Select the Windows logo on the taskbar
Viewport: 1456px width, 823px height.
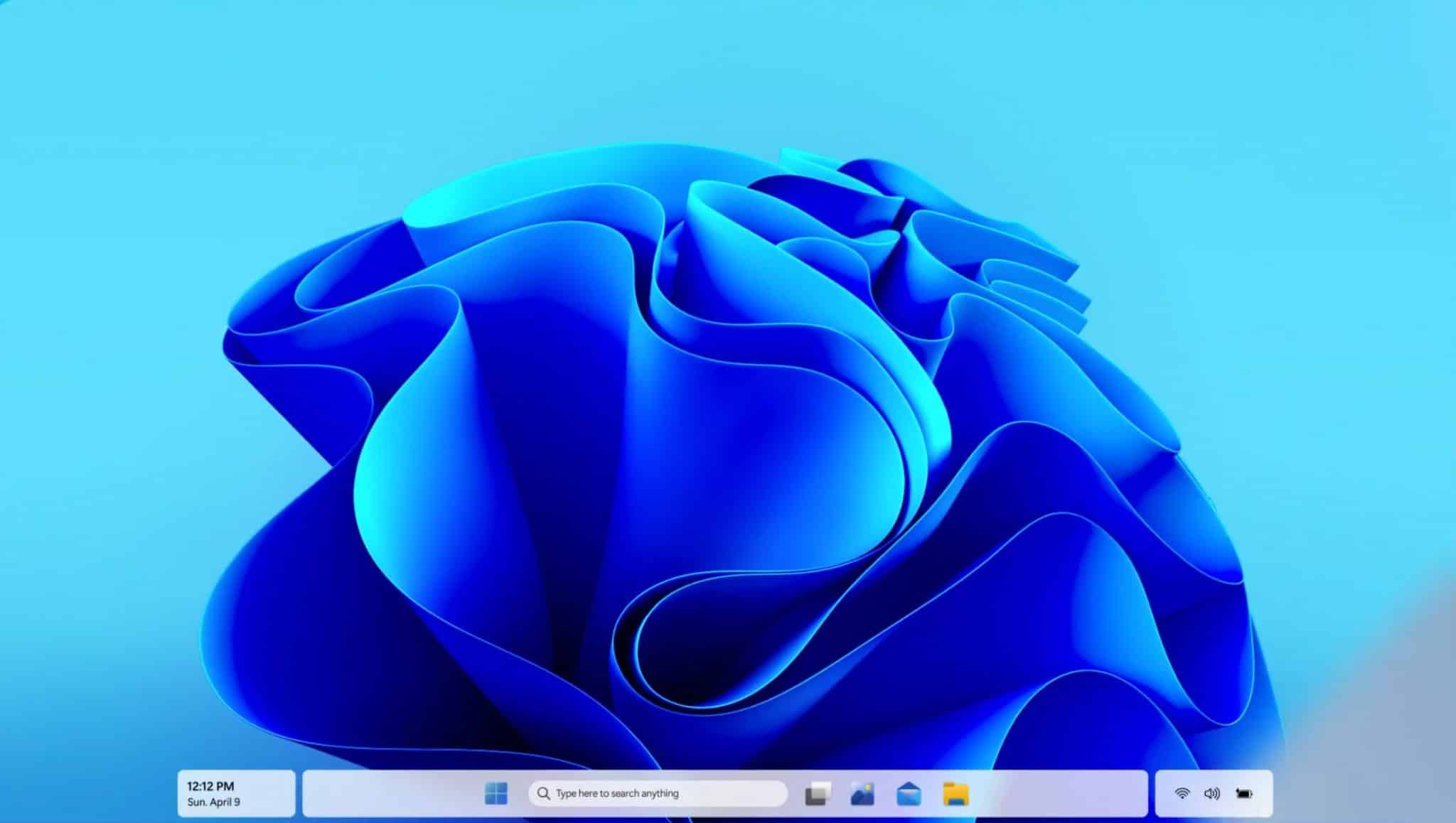pos(498,793)
